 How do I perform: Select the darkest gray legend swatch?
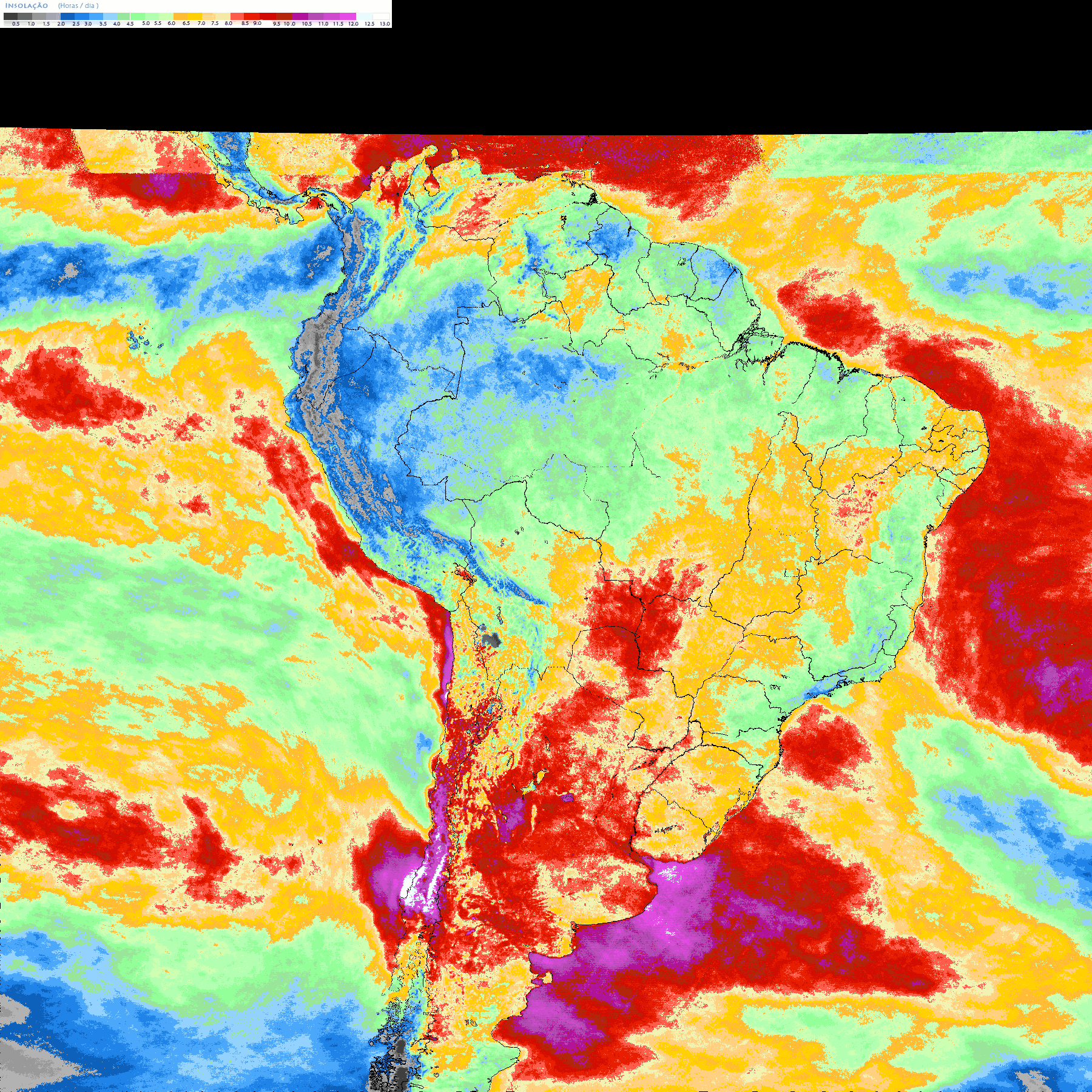(x=10, y=16)
